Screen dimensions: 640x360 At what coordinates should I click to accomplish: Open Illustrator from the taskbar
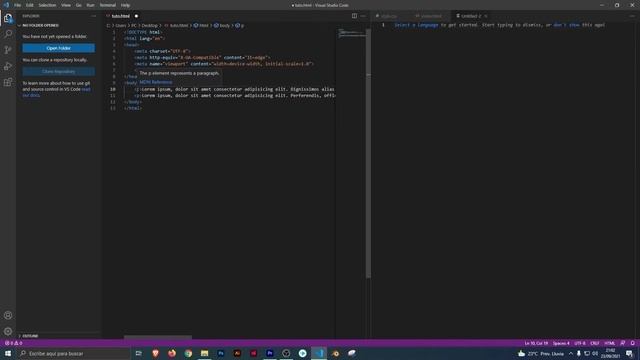point(237,353)
